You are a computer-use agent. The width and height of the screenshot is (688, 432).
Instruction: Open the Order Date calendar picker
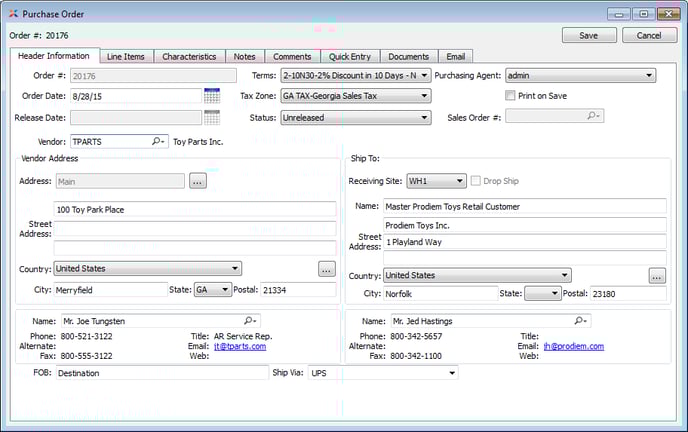click(x=212, y=96)
